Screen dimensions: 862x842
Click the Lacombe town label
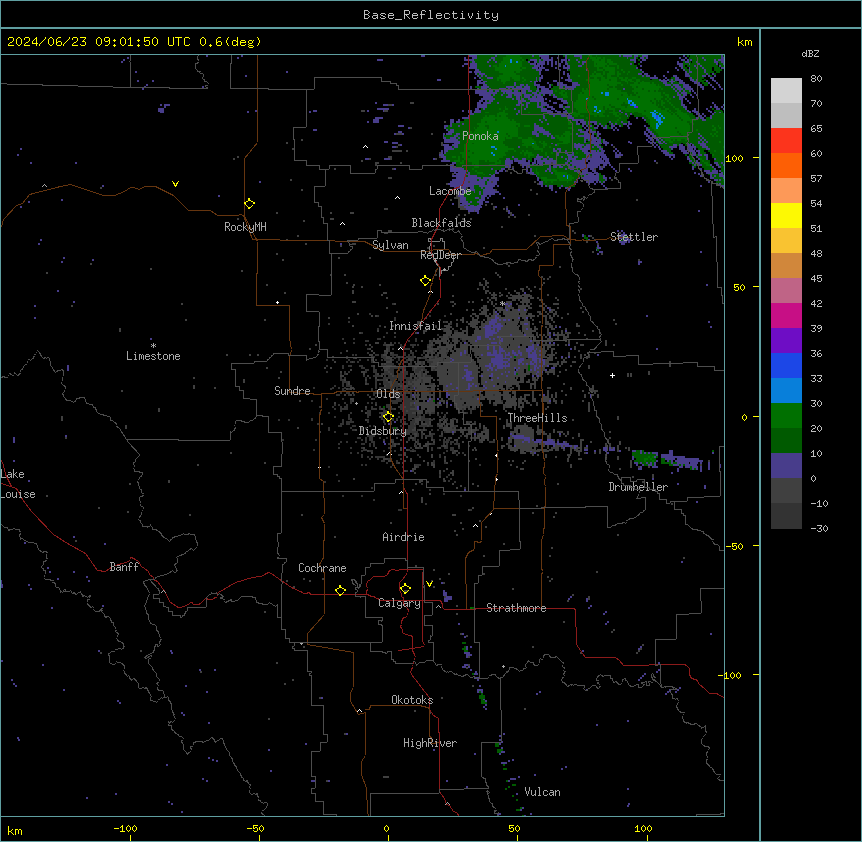[450, 191]
